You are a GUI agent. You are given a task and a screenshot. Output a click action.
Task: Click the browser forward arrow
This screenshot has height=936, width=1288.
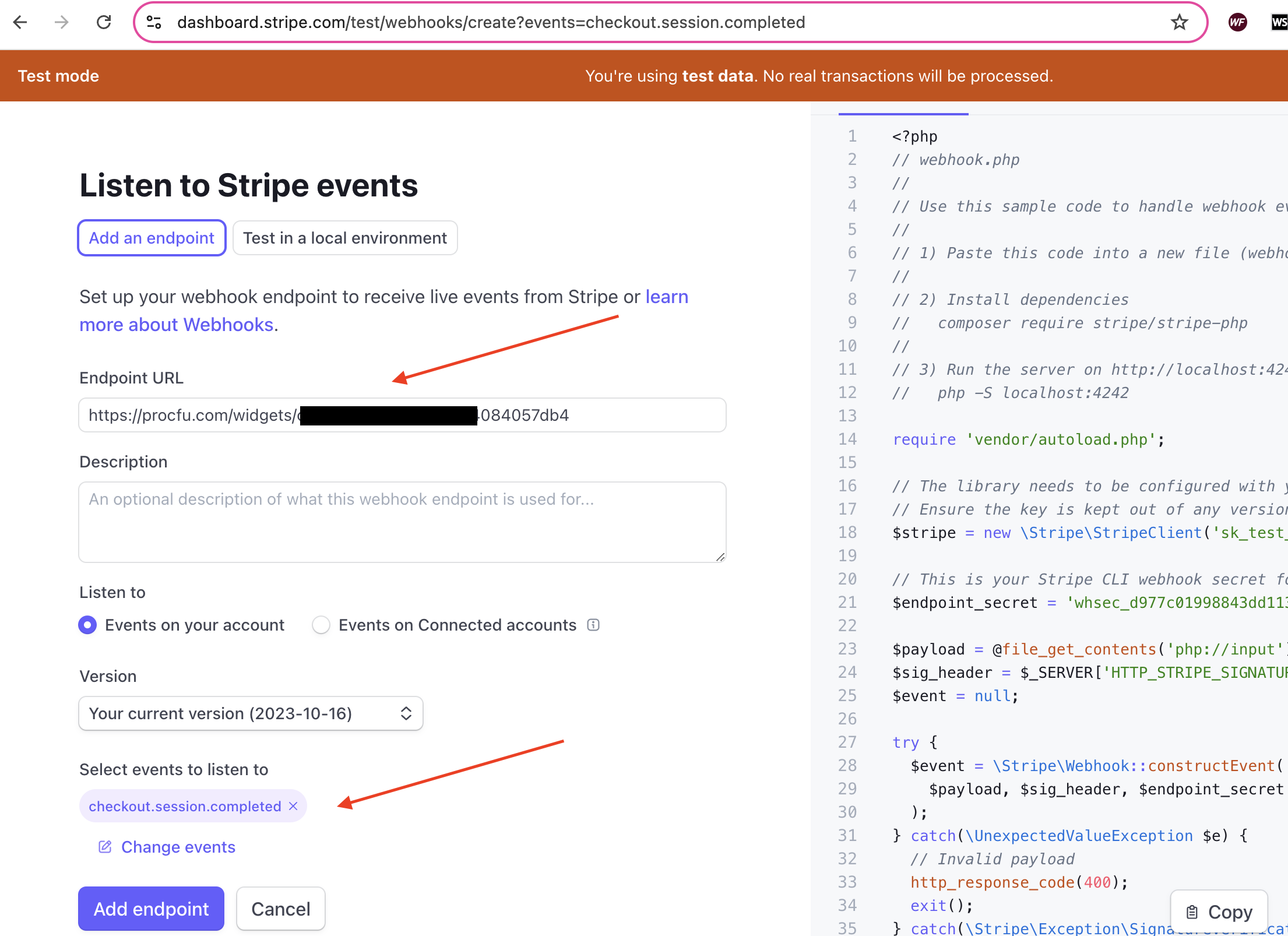pyautogui.click(x=61, y=22)
